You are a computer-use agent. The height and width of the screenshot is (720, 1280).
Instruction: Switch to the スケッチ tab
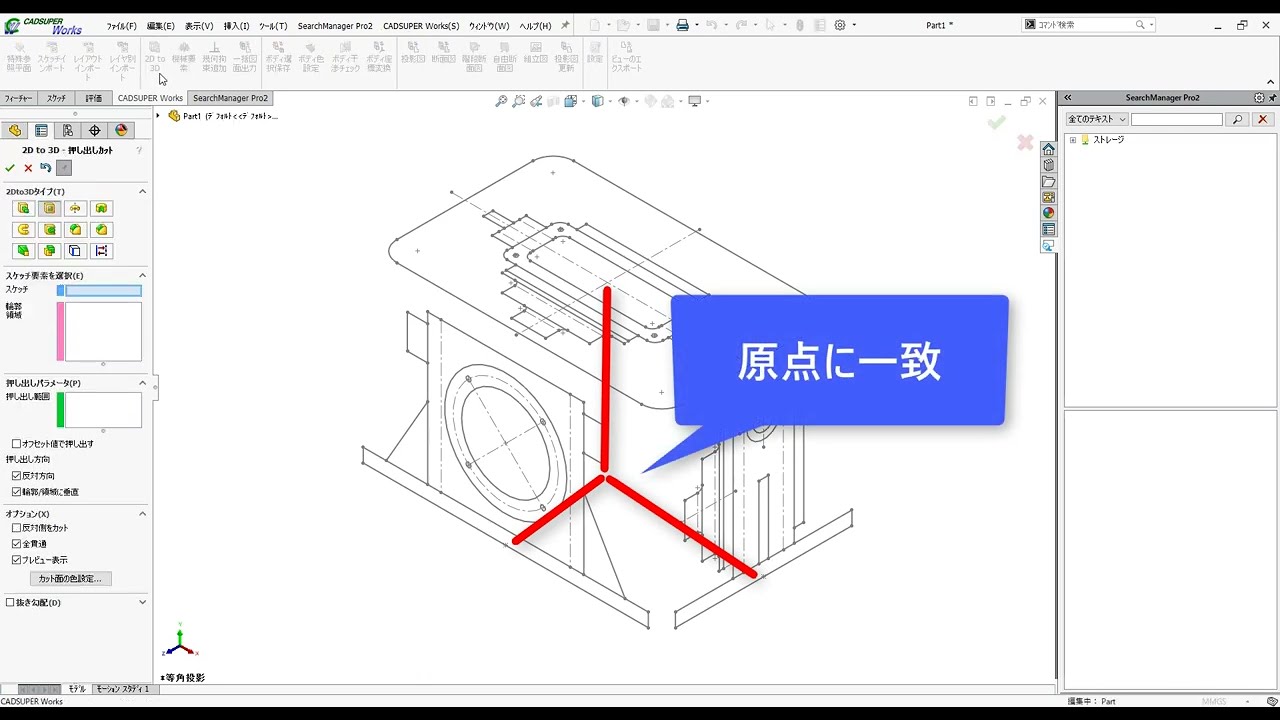tap(56, 98)
